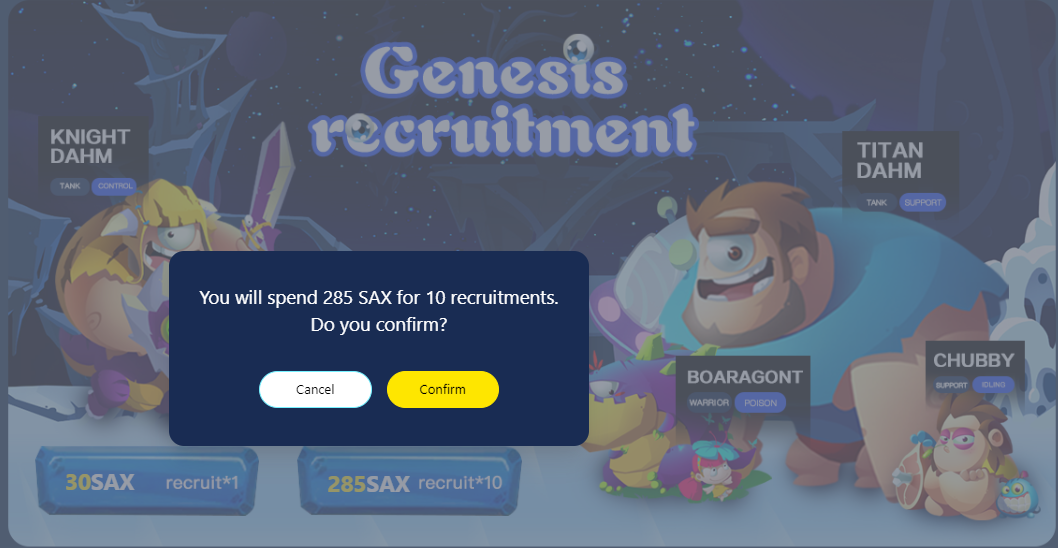Click the small blue monster mascot

[1016, 496]
